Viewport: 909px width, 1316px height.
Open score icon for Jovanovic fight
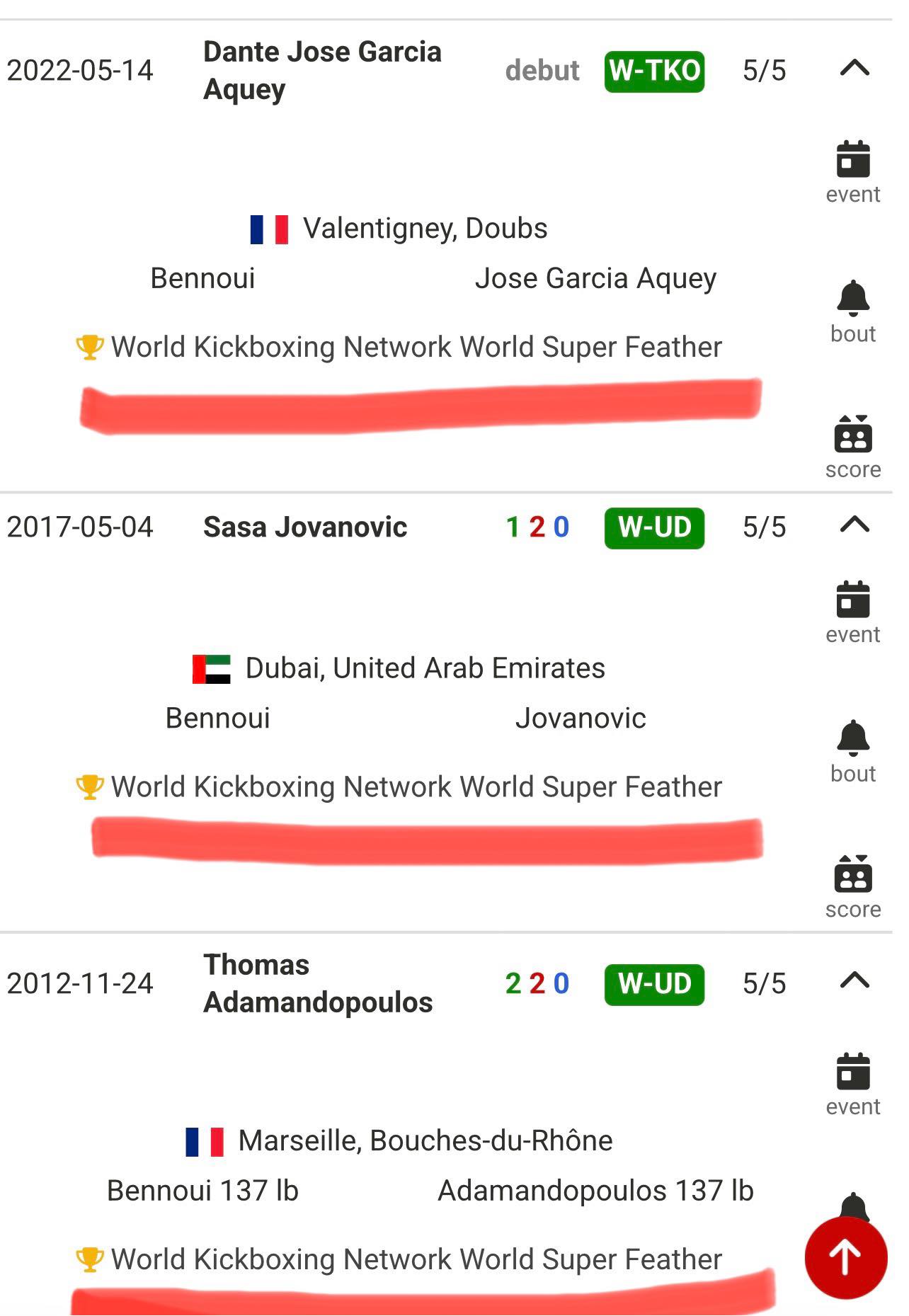pos(853,874)
